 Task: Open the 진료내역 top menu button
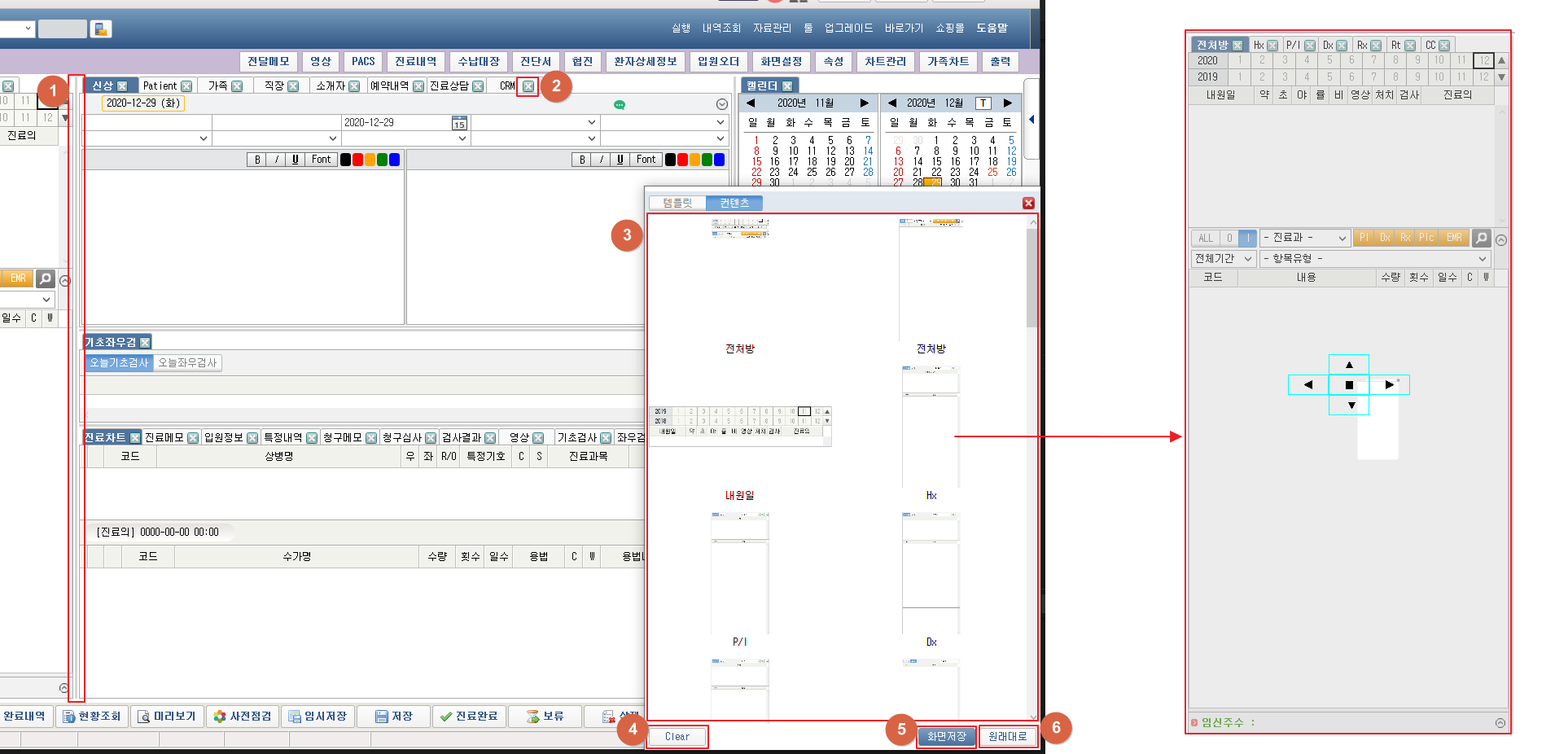(415, 62)
